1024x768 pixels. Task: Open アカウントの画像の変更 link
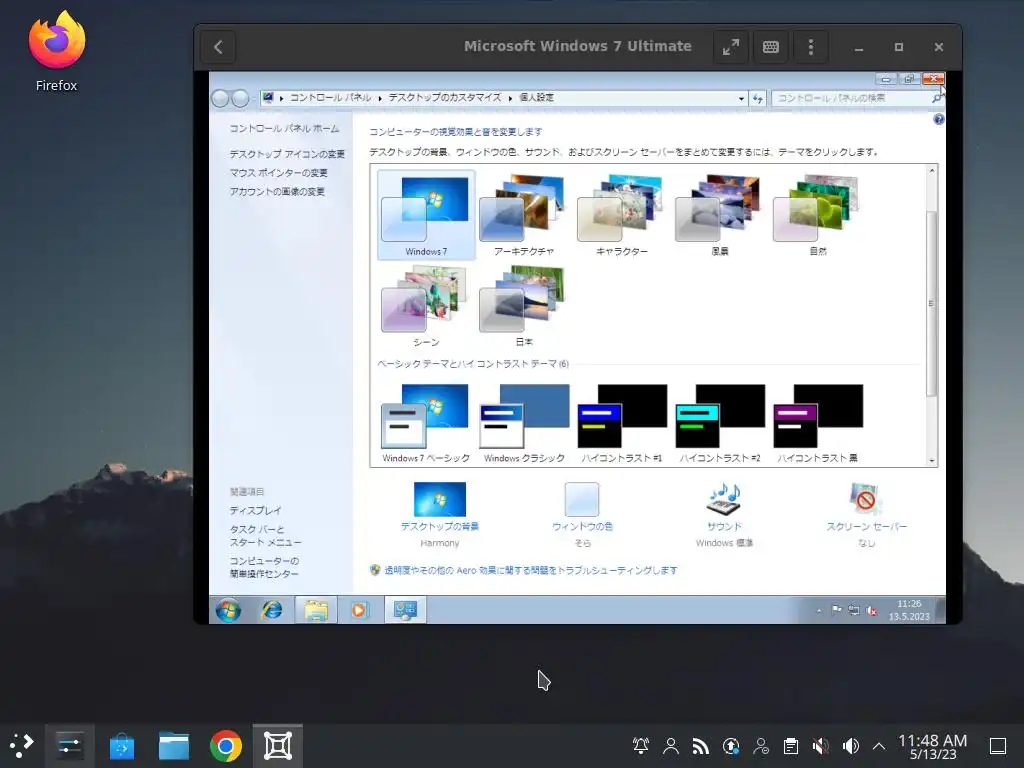coord(277,192)
